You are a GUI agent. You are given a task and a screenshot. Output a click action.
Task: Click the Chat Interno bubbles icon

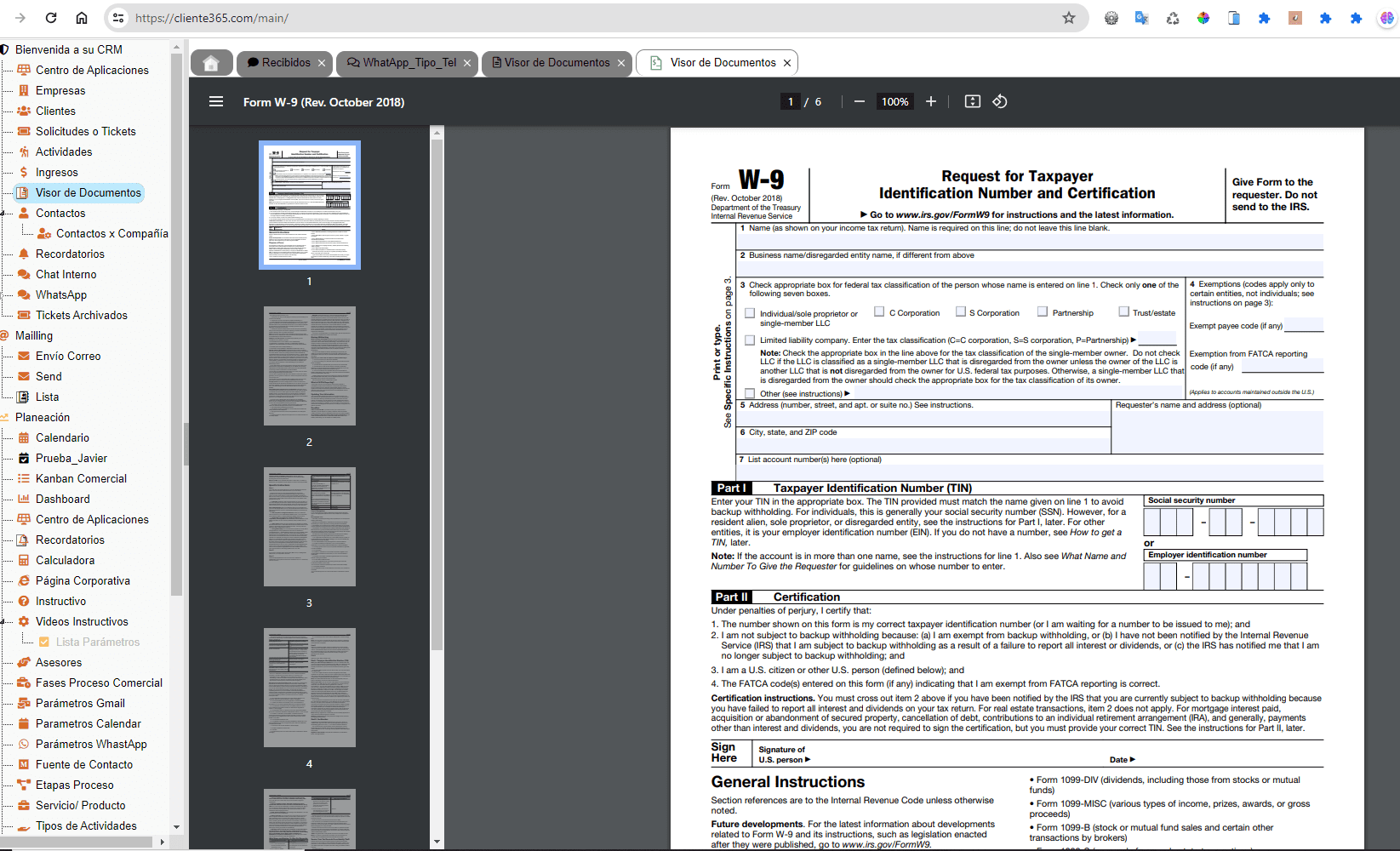point(24,274)
